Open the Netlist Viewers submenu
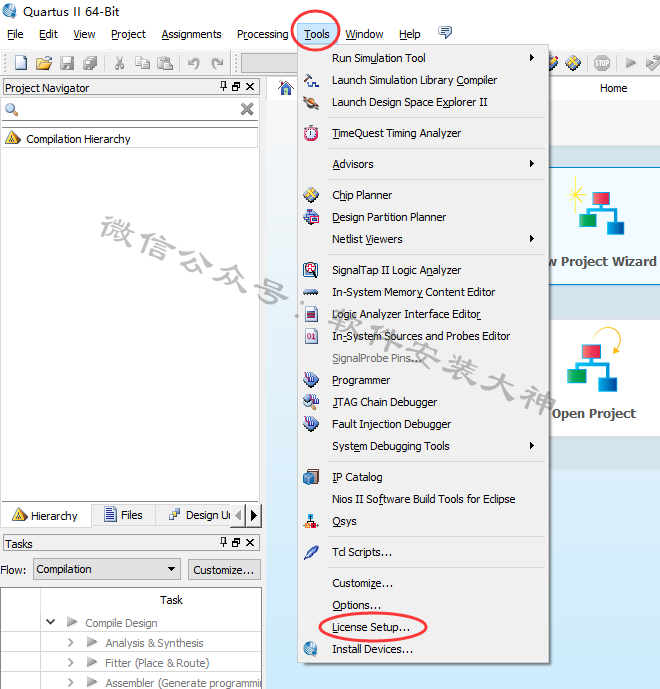 tap(423, 239)
